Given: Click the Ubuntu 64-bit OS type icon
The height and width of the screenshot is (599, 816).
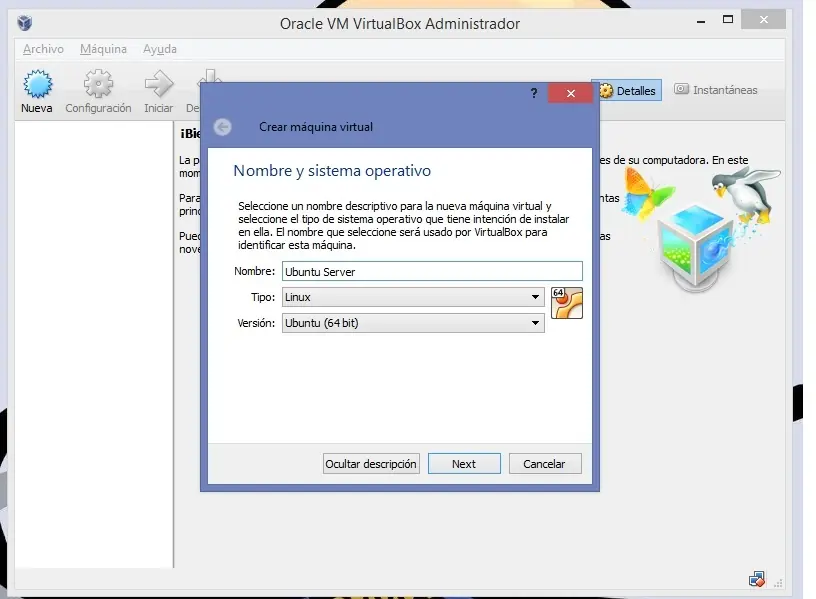Looking at the screenshot, I should (567, 303).
